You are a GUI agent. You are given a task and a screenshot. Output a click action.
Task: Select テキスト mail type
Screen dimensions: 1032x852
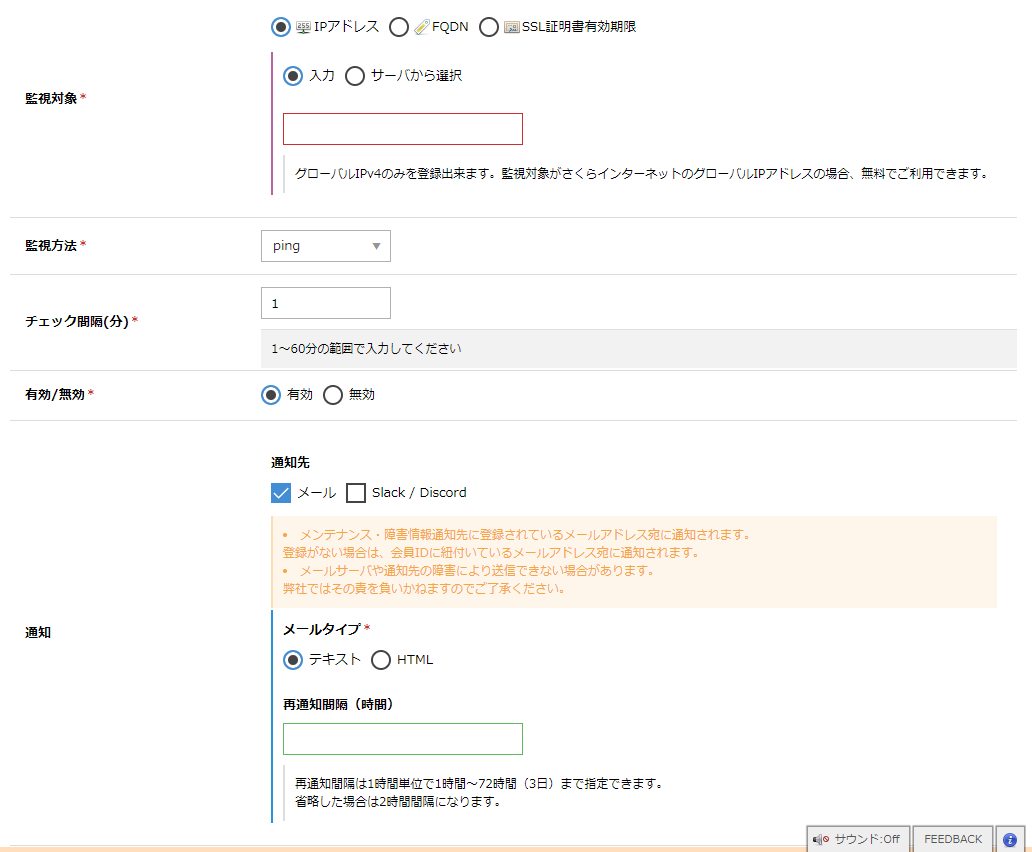pyautogui.click(x=293, y=660)
